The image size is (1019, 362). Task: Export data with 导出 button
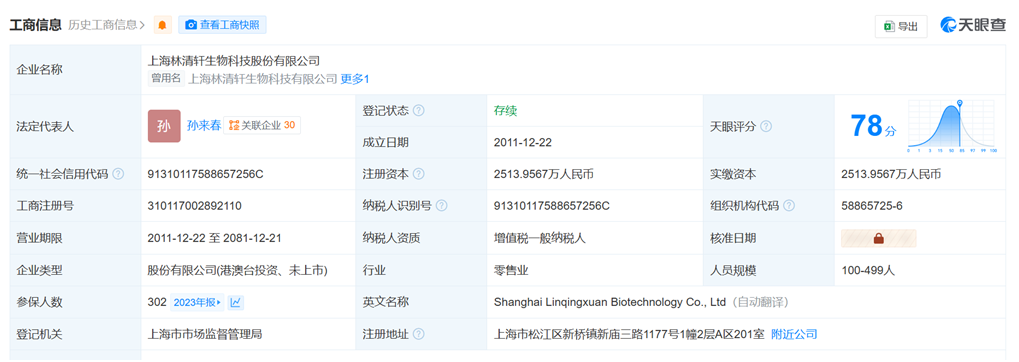901,27
